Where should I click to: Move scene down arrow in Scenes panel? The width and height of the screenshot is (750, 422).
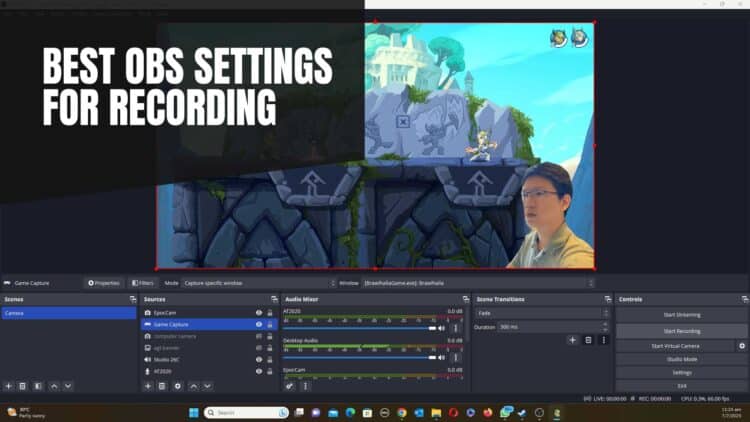pyautogui.click(x=68, y=386)
